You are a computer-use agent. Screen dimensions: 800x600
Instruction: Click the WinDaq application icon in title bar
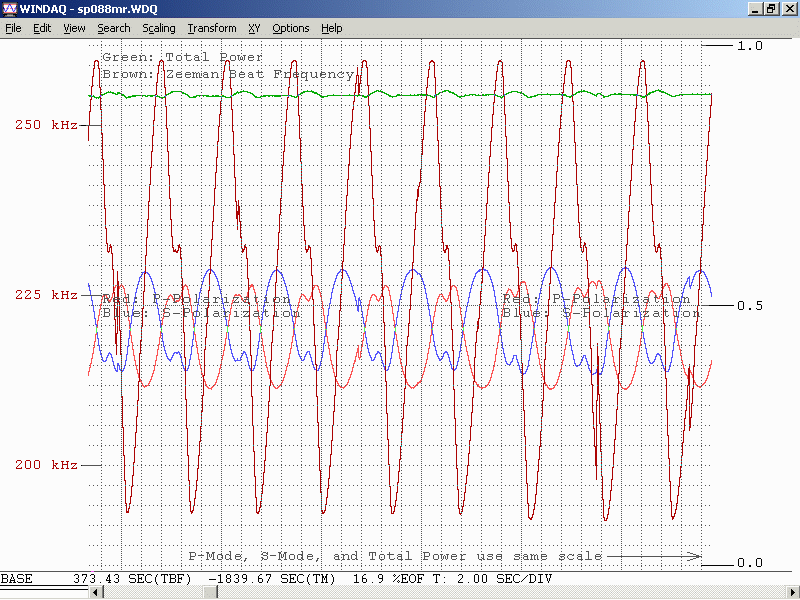tap(10, 9)
